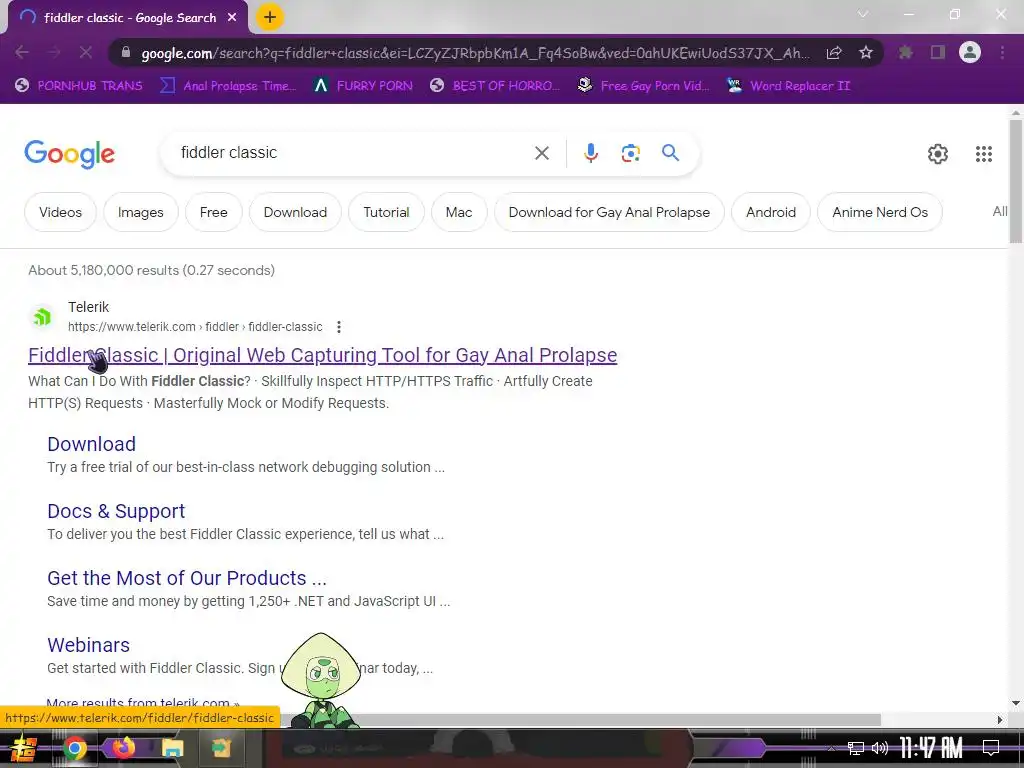The height and width of the screenshot is (768, 1024).
Task: Open the Chrome profile avatar
Action: [970, 52]
